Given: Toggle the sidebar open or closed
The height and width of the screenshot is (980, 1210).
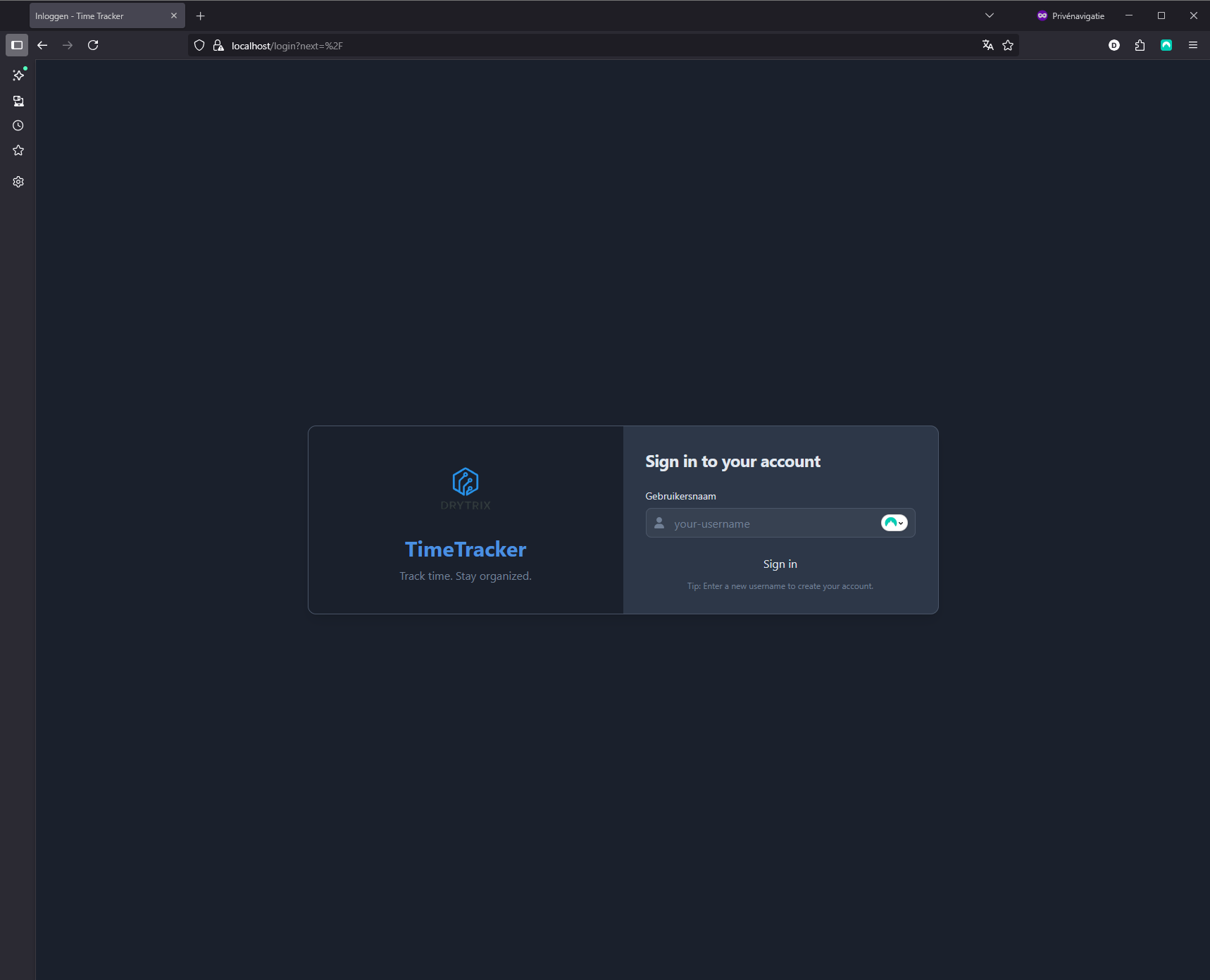Looking at the screenshot, I should pyautogui.click(x=17, y=44).
